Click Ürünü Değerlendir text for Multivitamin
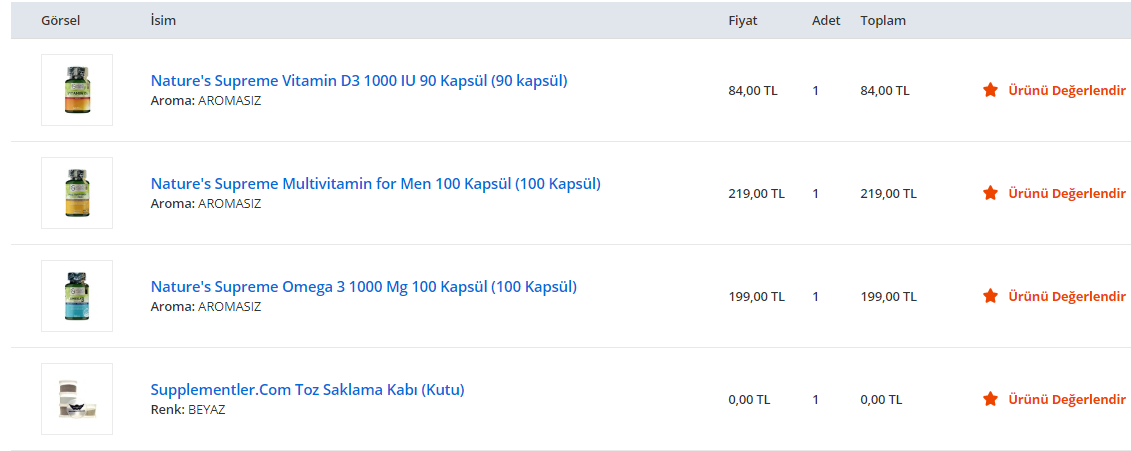This screenshot has height=451, width=1131. 1066,193
